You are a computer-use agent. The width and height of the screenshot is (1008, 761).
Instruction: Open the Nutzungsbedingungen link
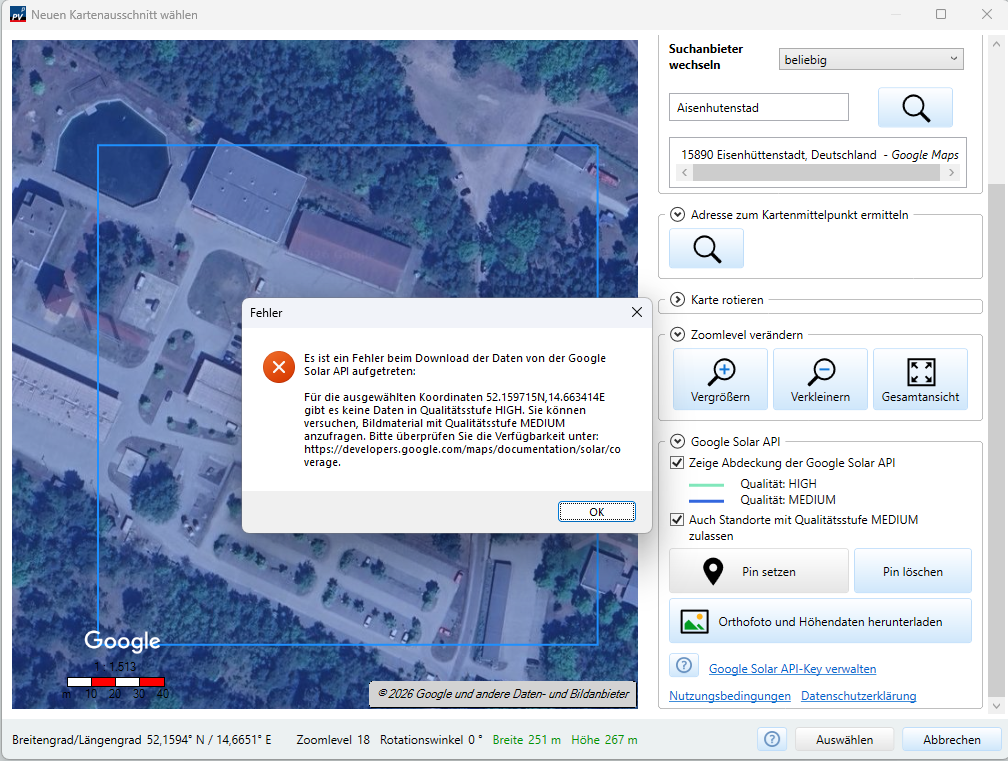(x=729, y=696)
